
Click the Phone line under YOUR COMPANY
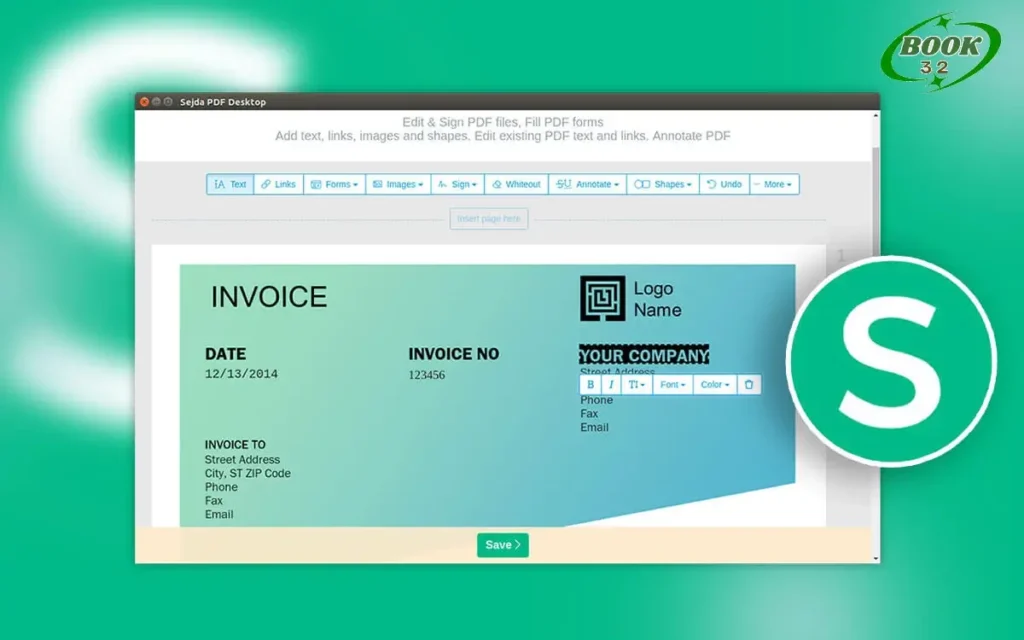pos(596,400)
